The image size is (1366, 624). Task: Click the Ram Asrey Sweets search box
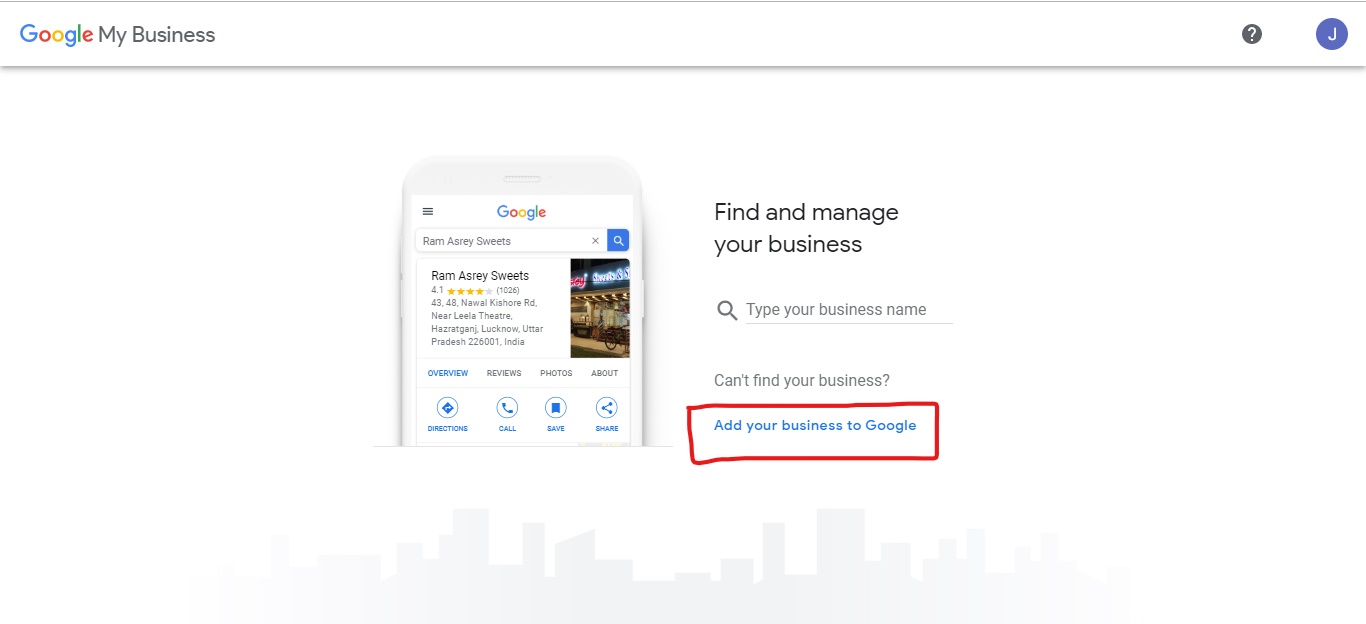pyautogui.click(x=511, y=241)
